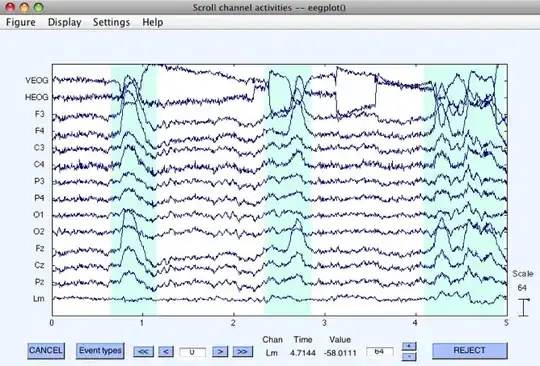The height and width of the screenshot is (366, 540).
Task: Click the P3 channel label
Action: coord(39,181)
